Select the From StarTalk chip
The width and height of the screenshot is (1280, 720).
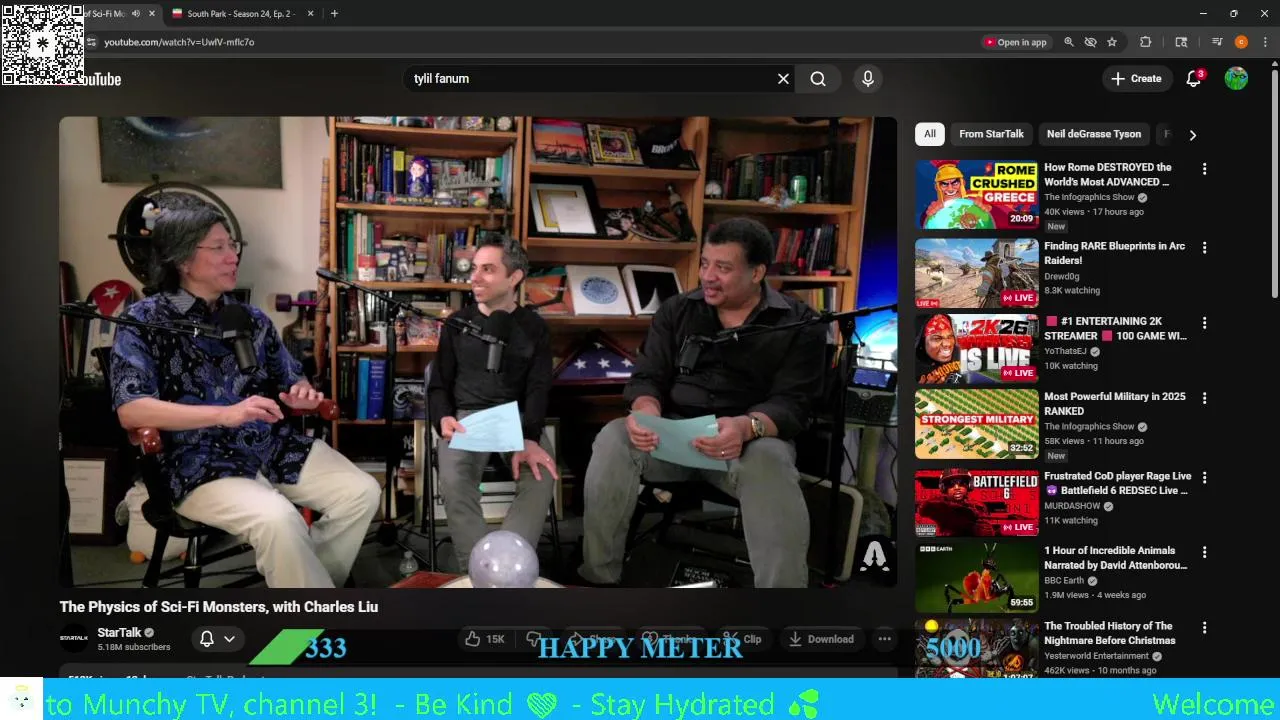coord(991,134)
